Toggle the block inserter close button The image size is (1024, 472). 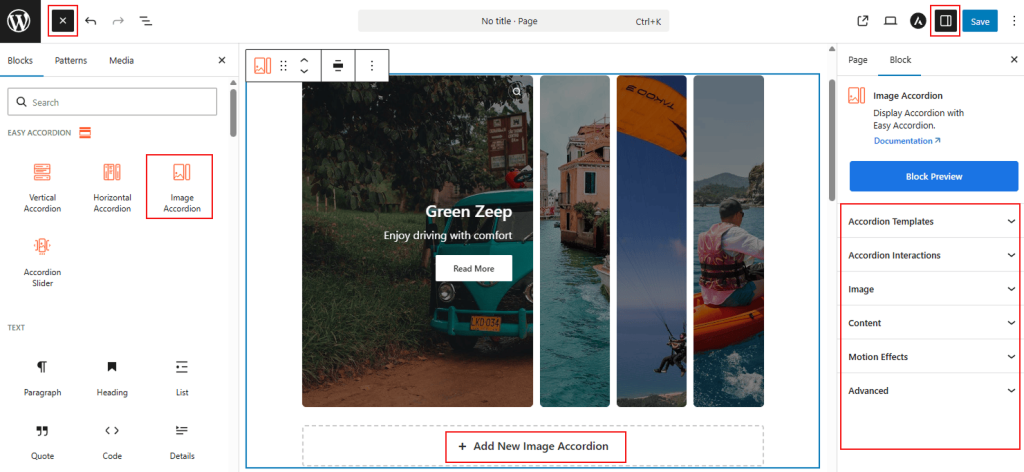click(x=62, y=21)
